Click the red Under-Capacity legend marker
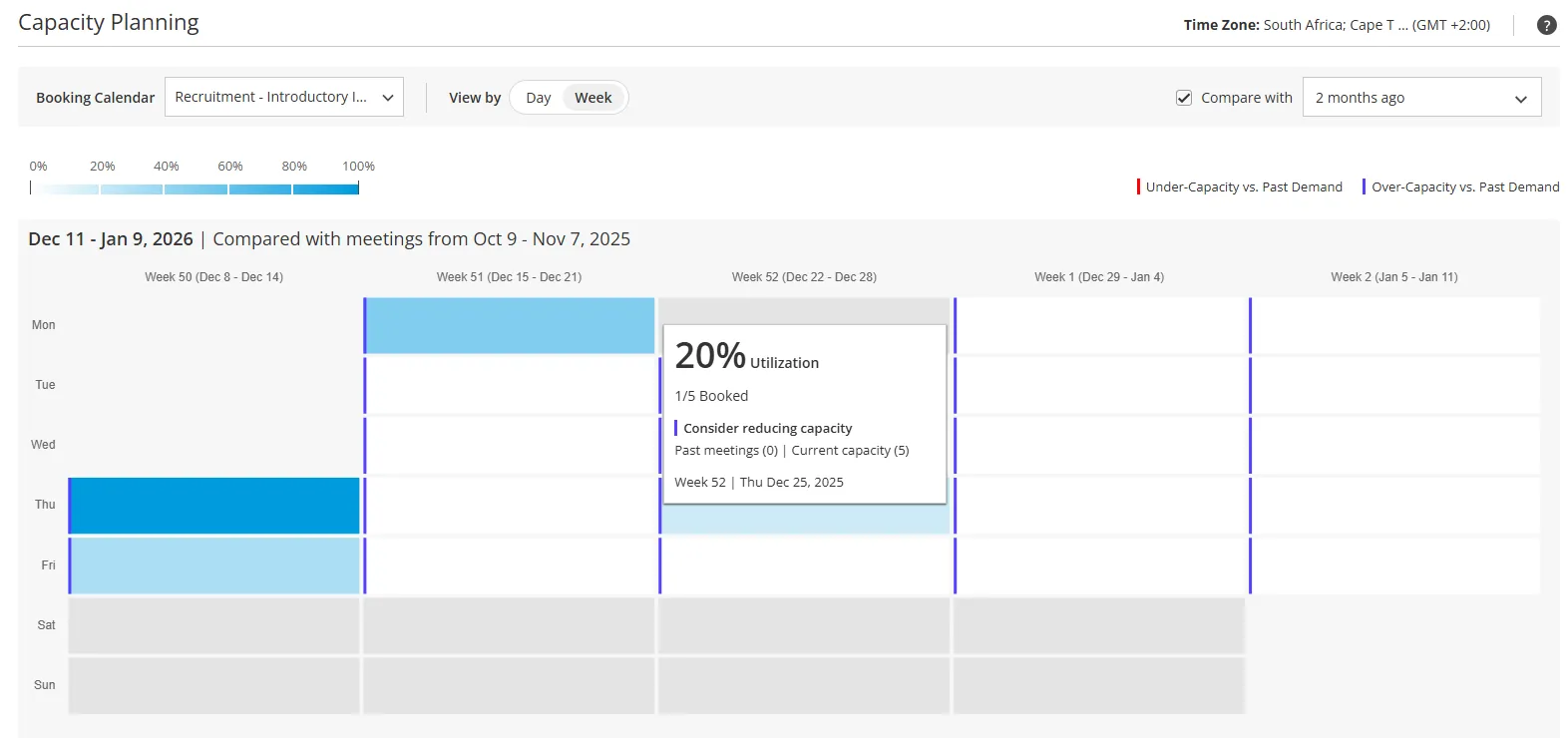 [1138, 186]
